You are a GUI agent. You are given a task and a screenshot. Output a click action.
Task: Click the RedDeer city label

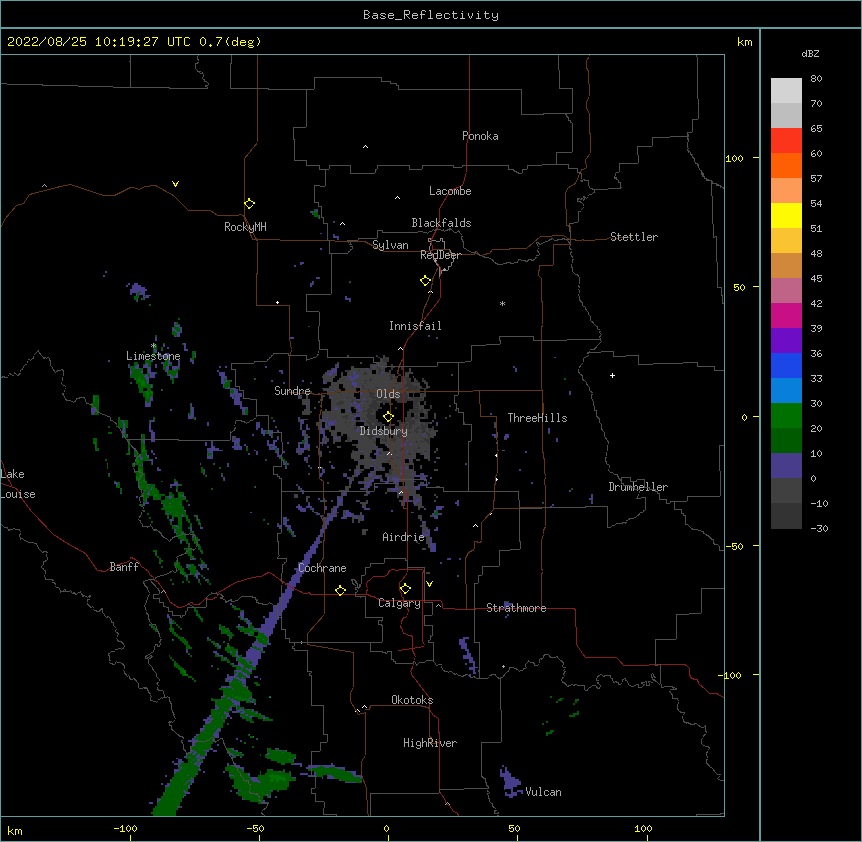pyautogui.click(x=440, y=255)
